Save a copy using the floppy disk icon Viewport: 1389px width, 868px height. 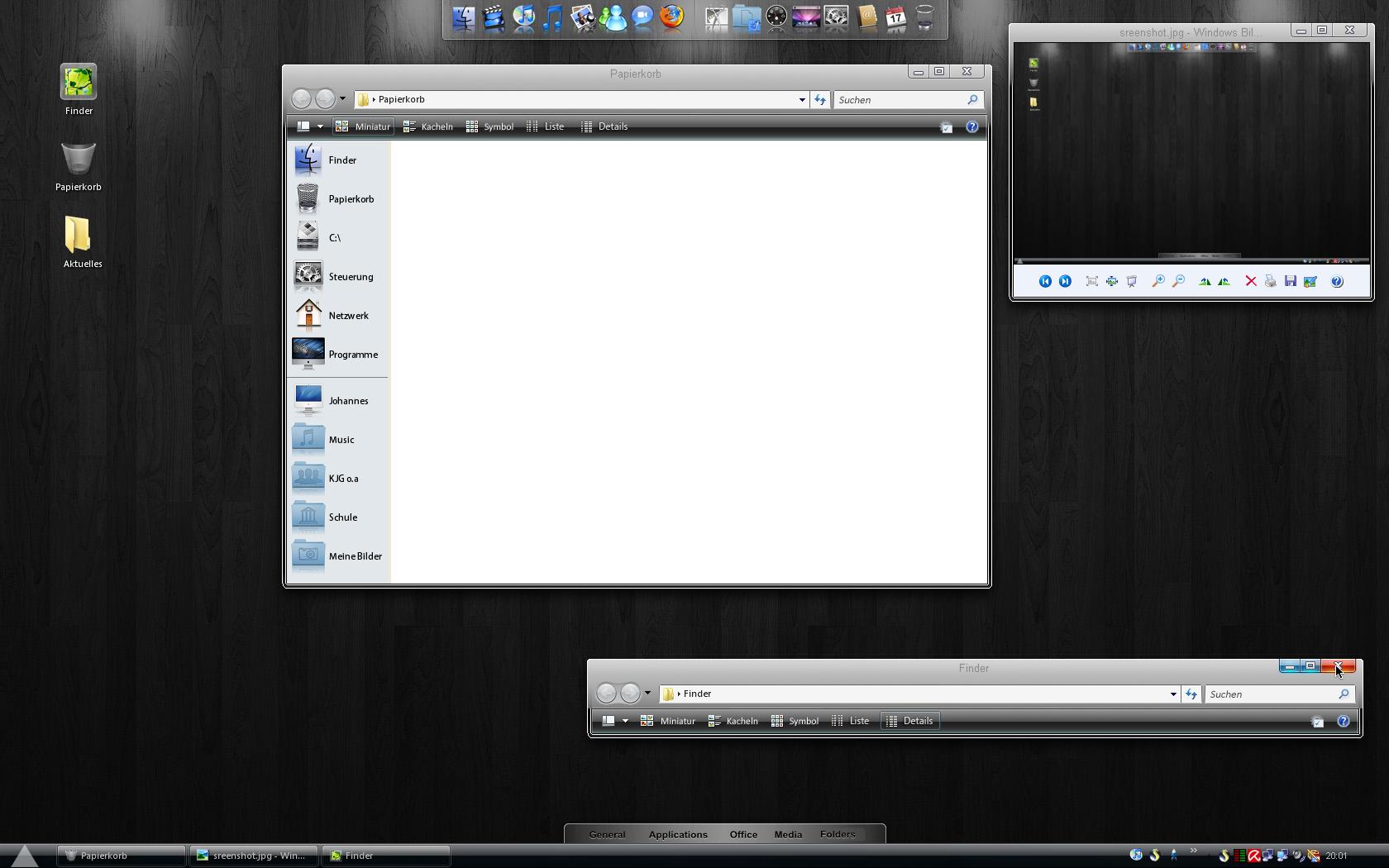1291,282
